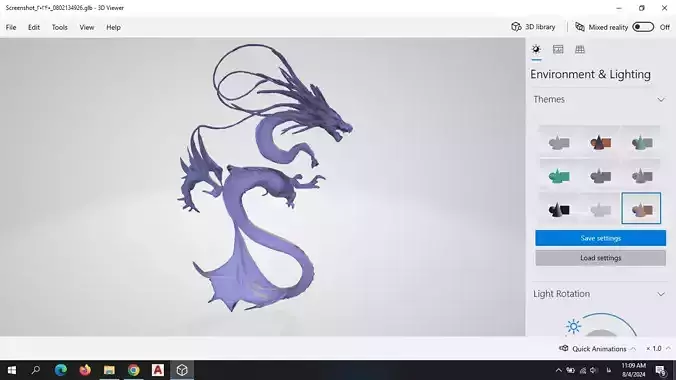Open the Edit menu
Screen dimensions: 676x380
34,27
